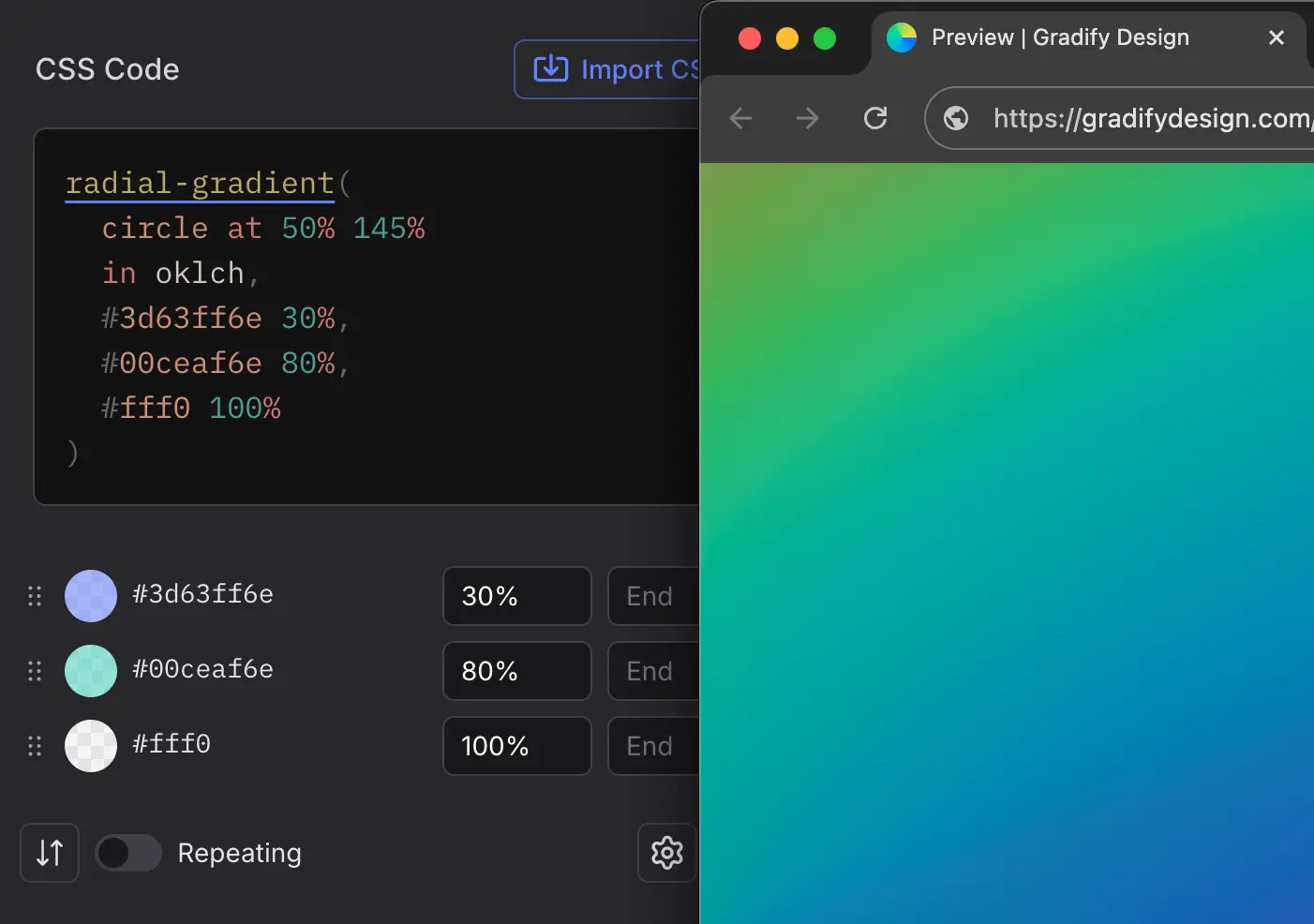The height and width of the screenshot is (924, 1314).
Task: Open the color picker for #00ceaf6e
Action: pos(90,671)
